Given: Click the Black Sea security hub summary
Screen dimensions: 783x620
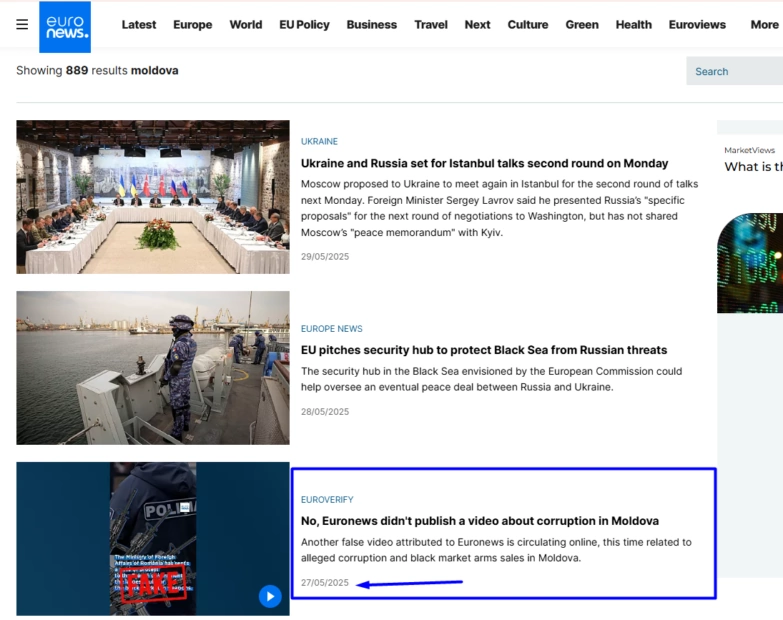Looking at the screenshot, I should [491, 379].
